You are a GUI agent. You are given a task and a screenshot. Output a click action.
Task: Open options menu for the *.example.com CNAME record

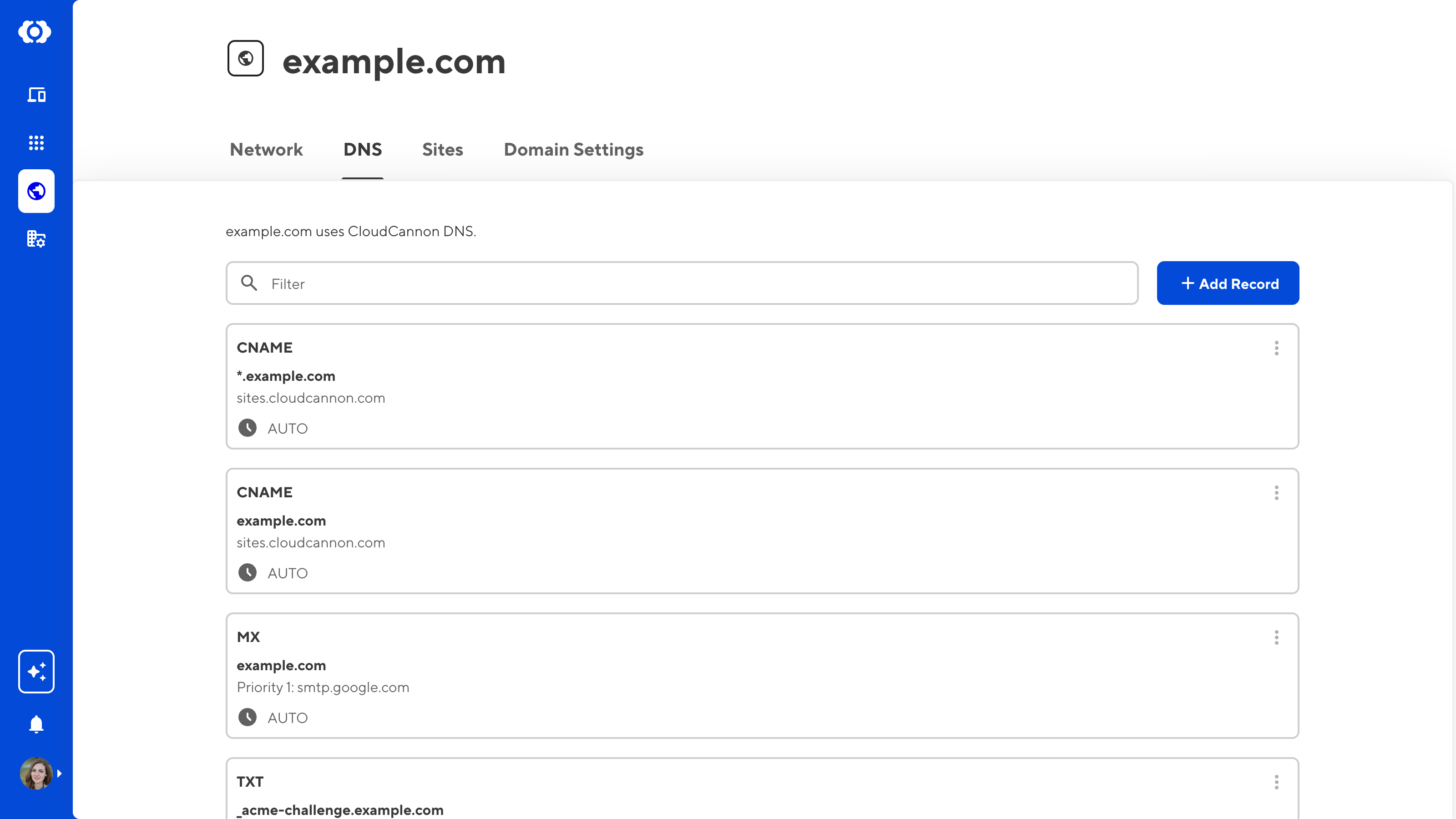pyautogui.click(x=1276, y=348)
